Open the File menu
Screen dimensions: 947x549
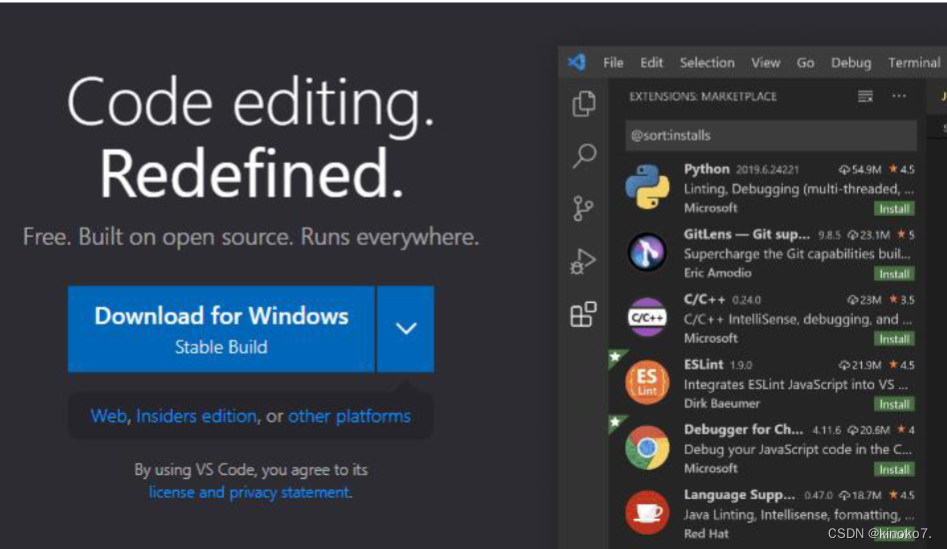click(613, 63)
